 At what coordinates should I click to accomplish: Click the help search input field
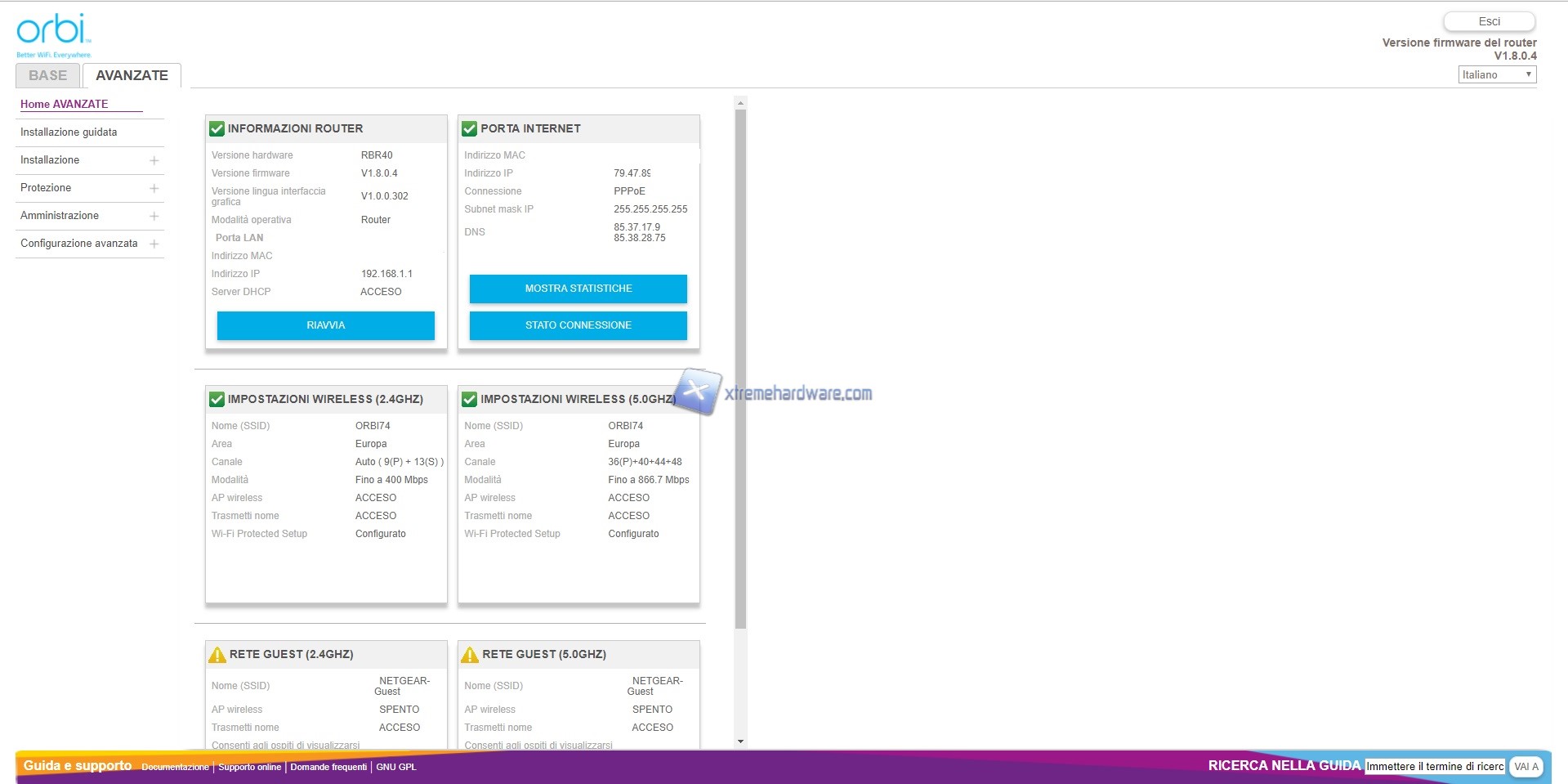coord(1434,766)
